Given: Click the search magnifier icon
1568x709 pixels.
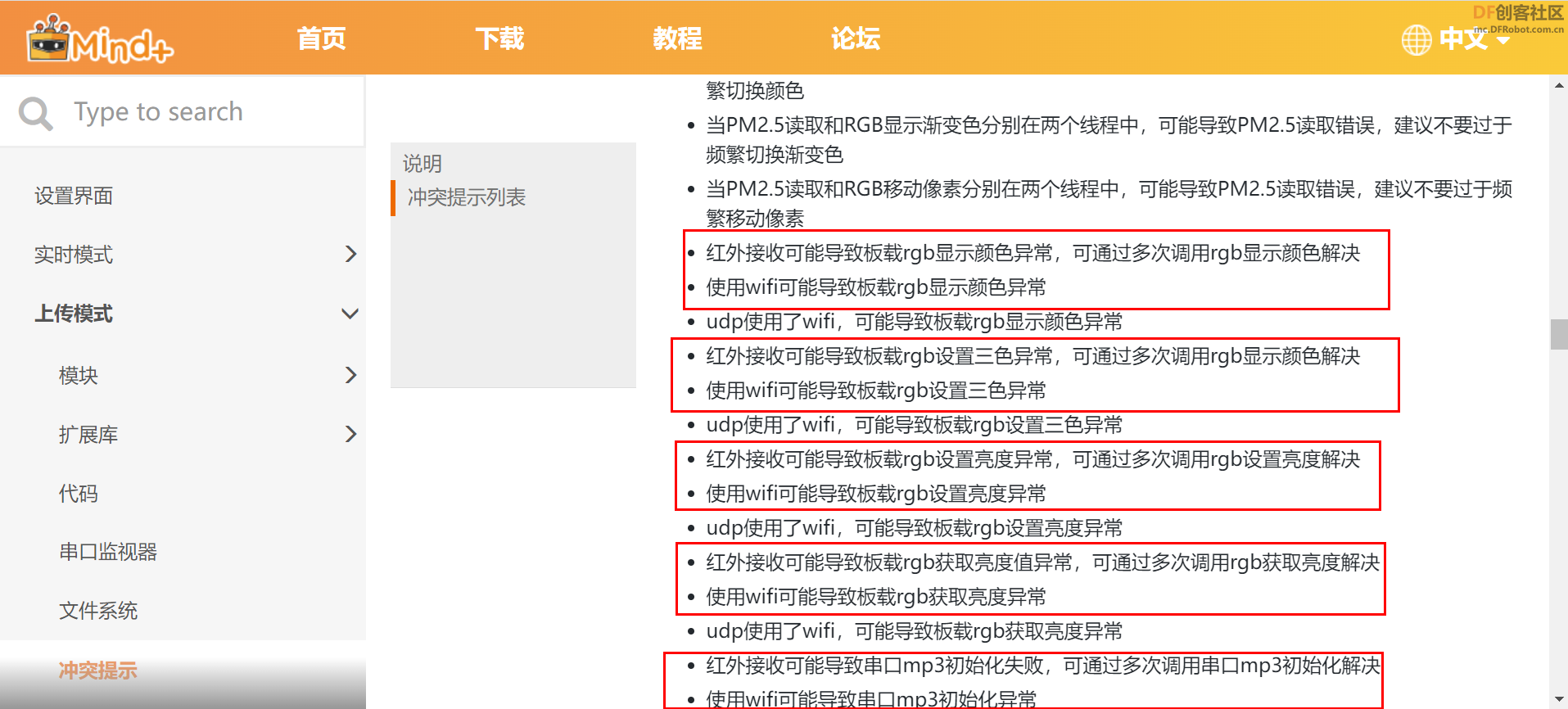Looking at the screenshot, I should tap(36, 113).
